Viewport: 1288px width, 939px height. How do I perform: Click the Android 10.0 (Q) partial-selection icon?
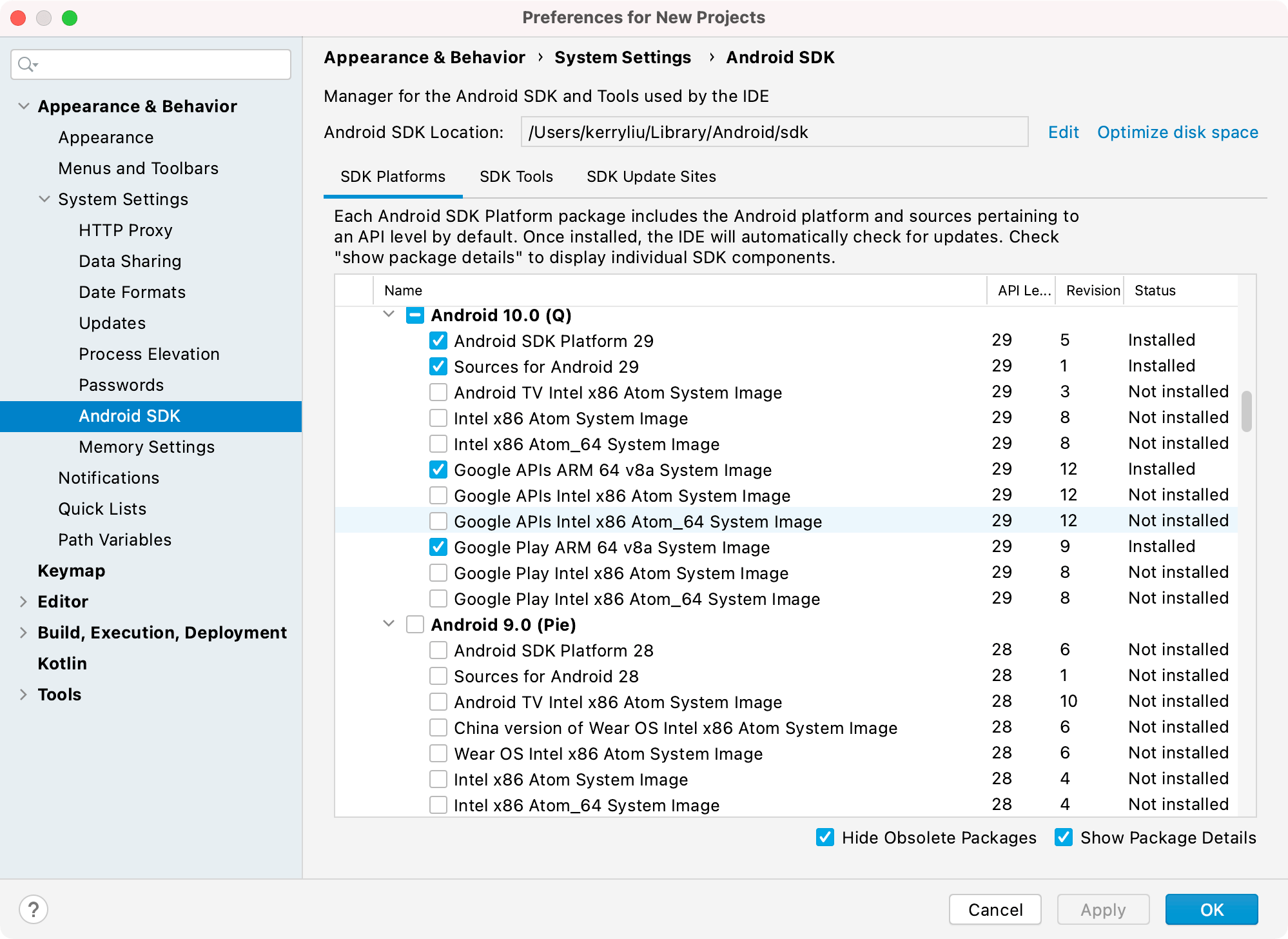point(415,315)
